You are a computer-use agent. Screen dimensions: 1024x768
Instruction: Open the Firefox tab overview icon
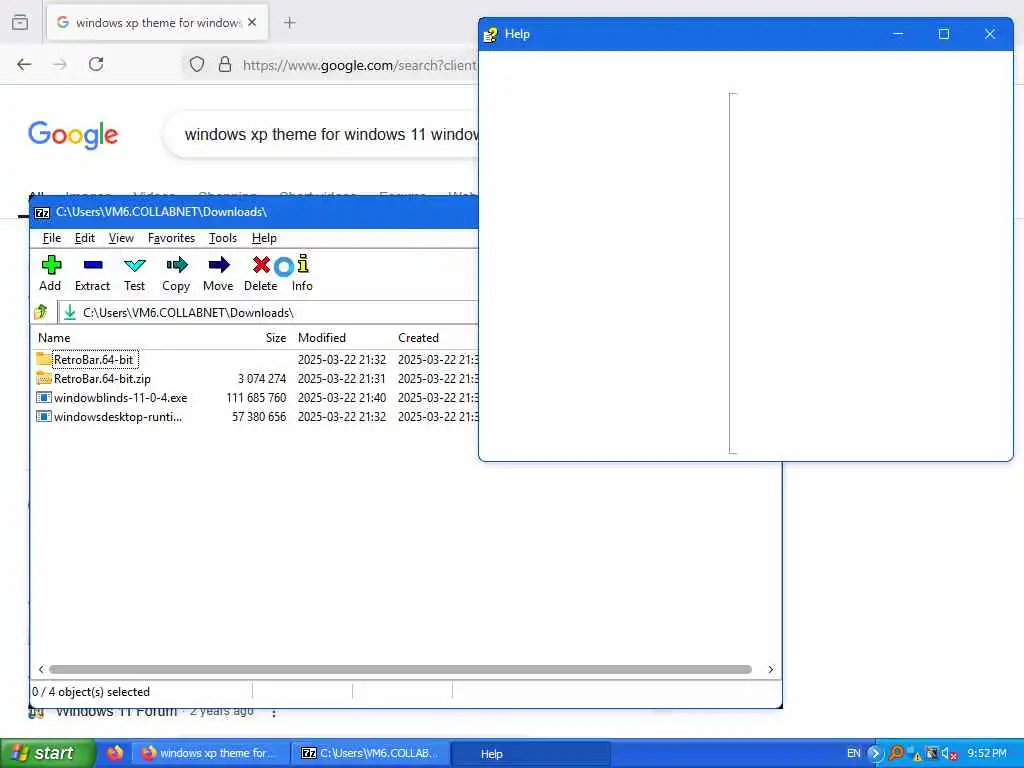tap(20, 22)
